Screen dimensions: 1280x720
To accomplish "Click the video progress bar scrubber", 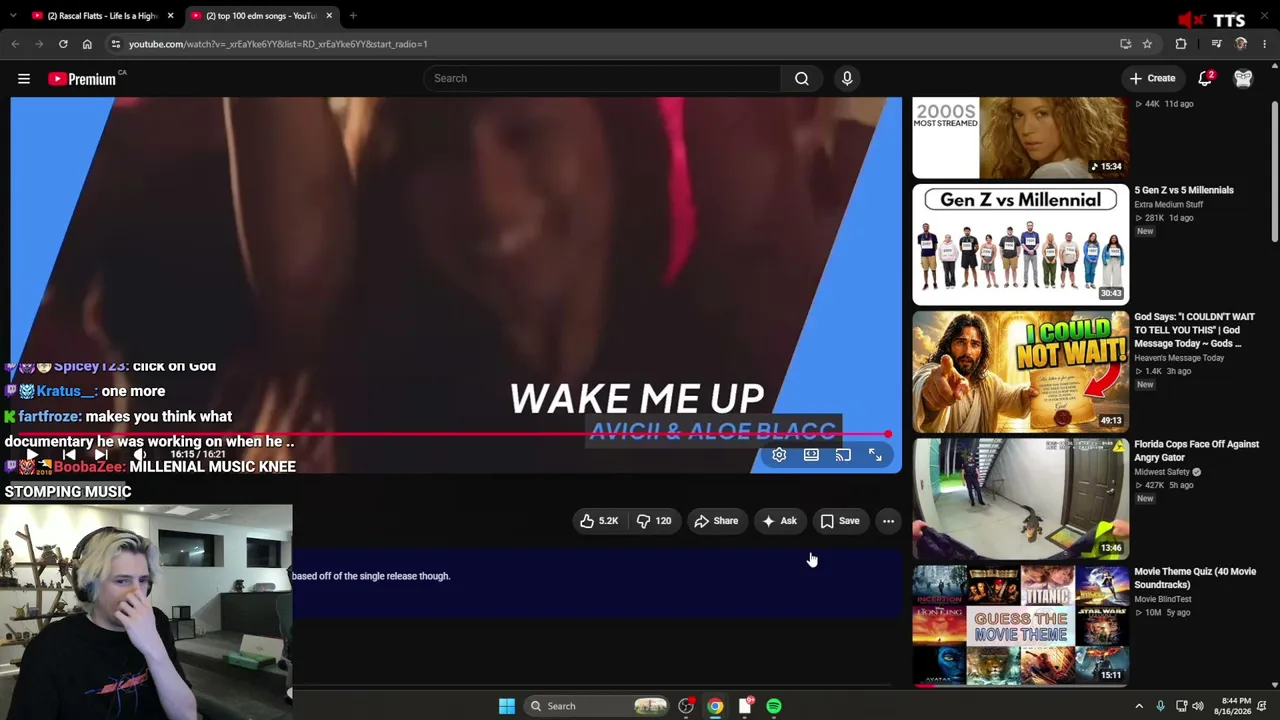I will pos(888,434).
